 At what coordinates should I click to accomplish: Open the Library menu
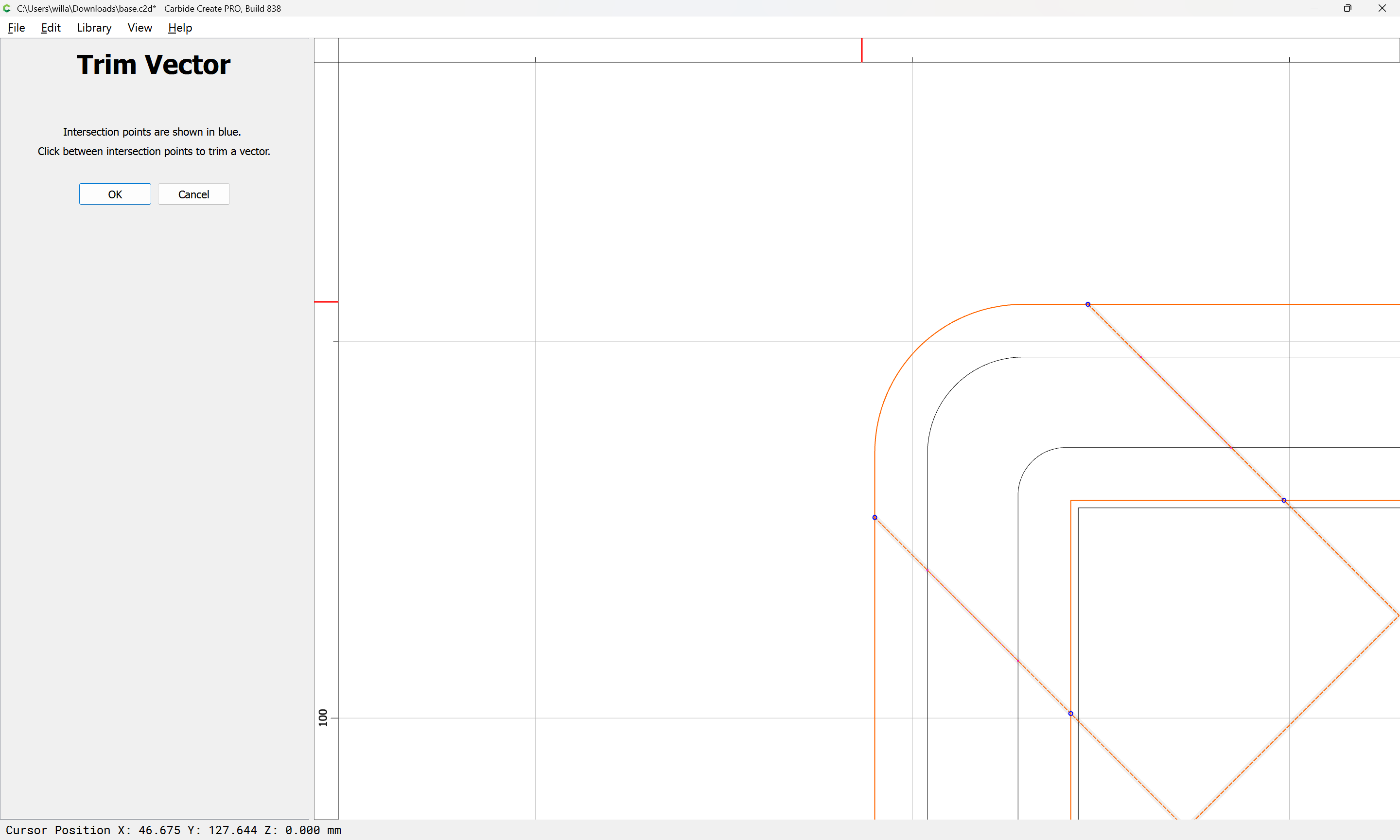[x=94, y=28]
